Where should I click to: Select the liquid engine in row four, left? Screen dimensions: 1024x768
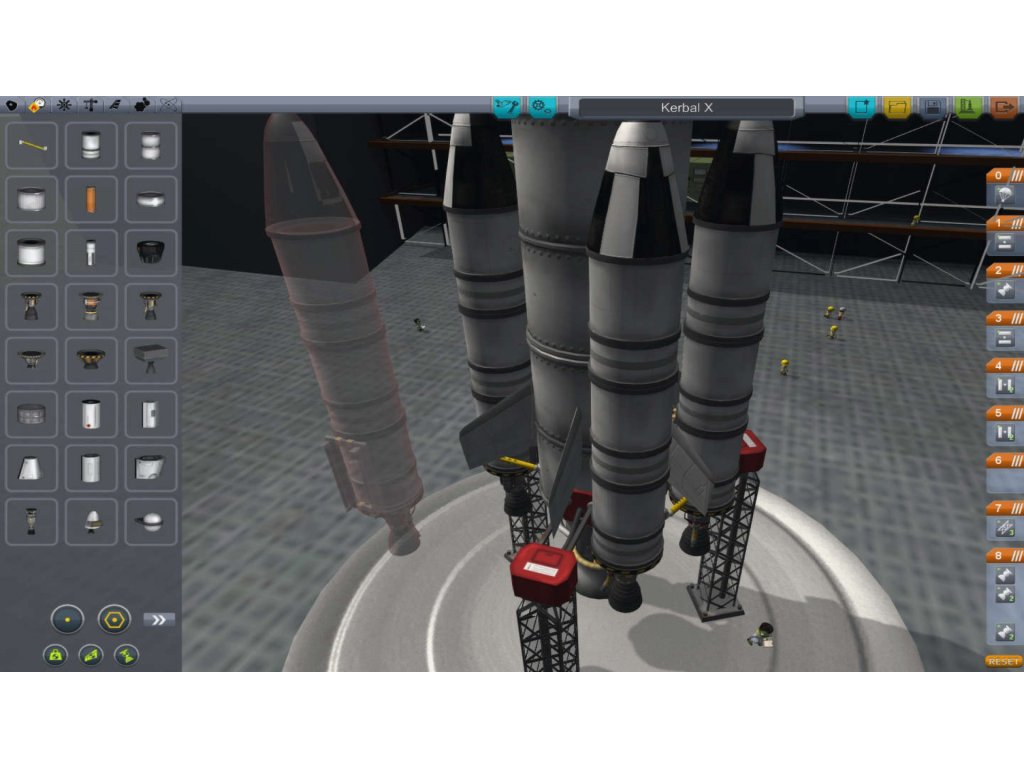pyautogui.click(x=31, y=306)
